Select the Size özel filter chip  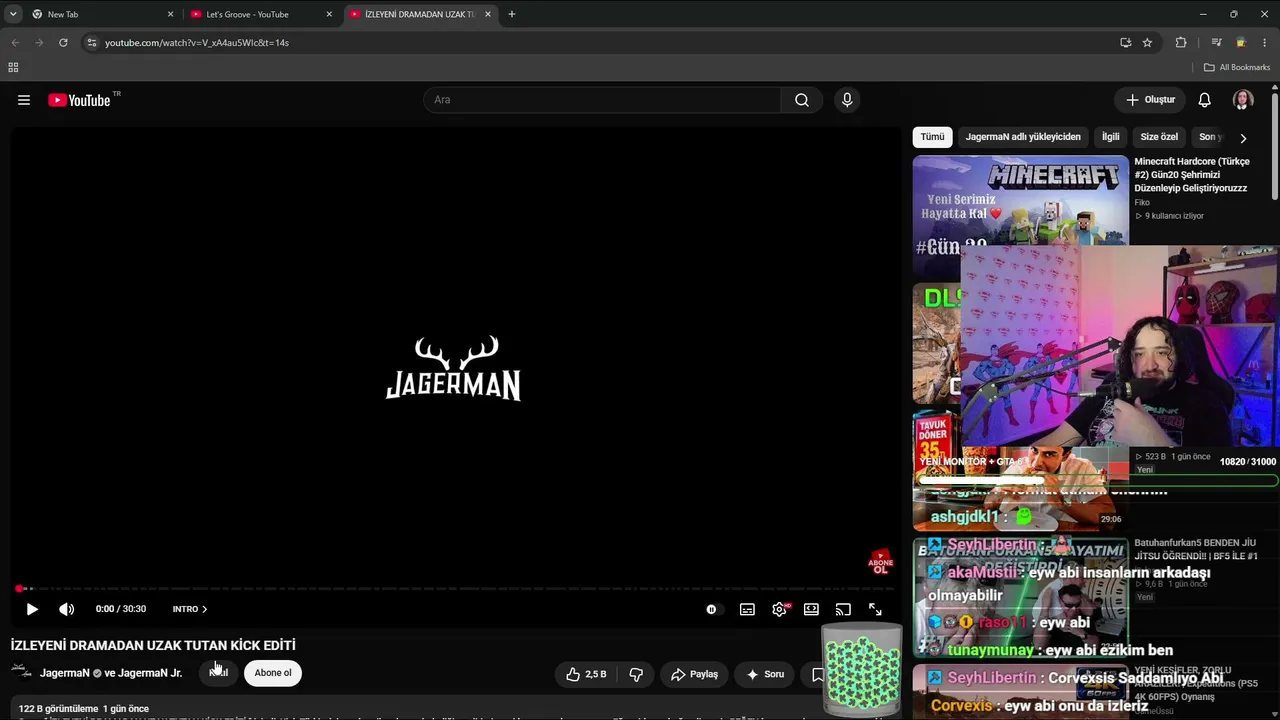click(1159, 137)
